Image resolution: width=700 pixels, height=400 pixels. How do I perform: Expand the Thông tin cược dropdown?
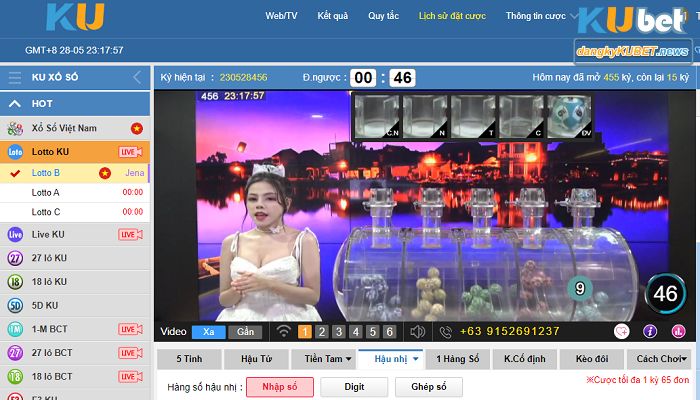click(541, 16)
